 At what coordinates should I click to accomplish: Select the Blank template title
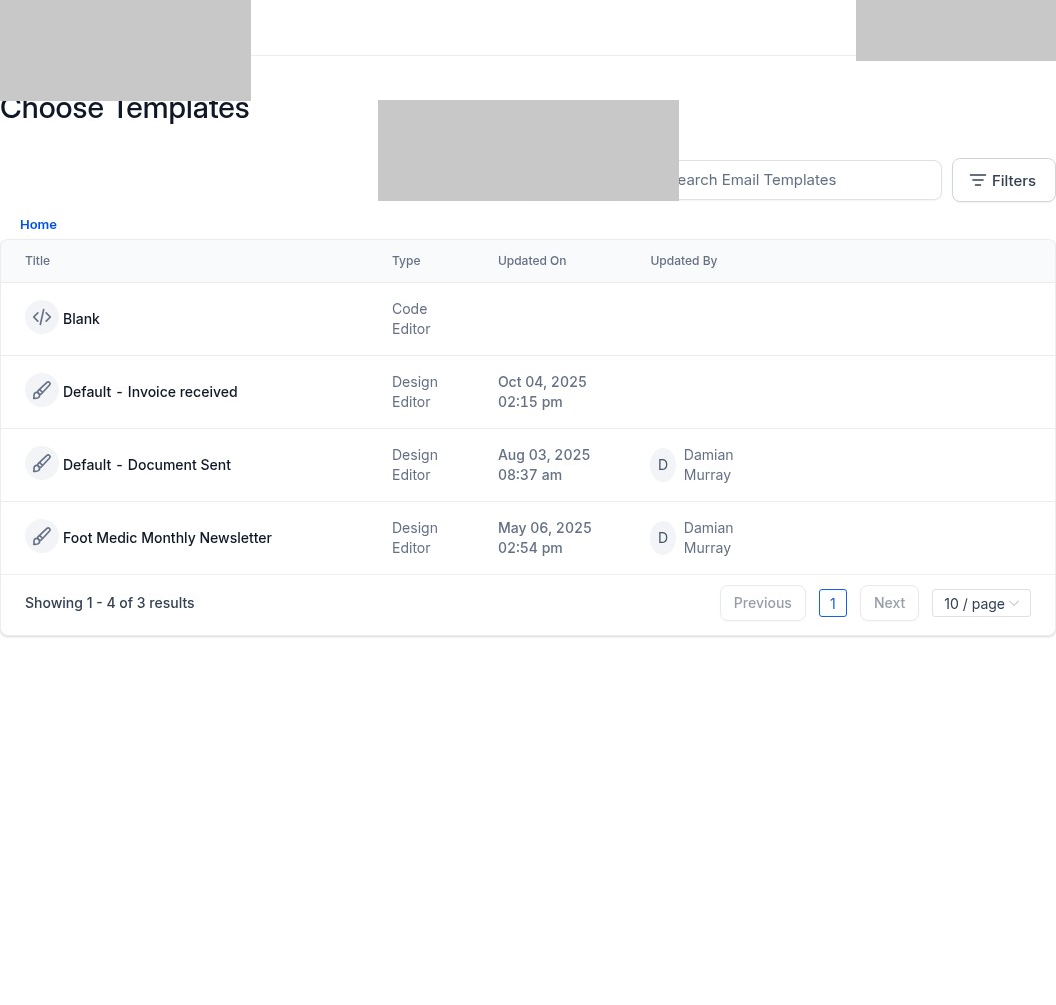(x=81, y=319)
